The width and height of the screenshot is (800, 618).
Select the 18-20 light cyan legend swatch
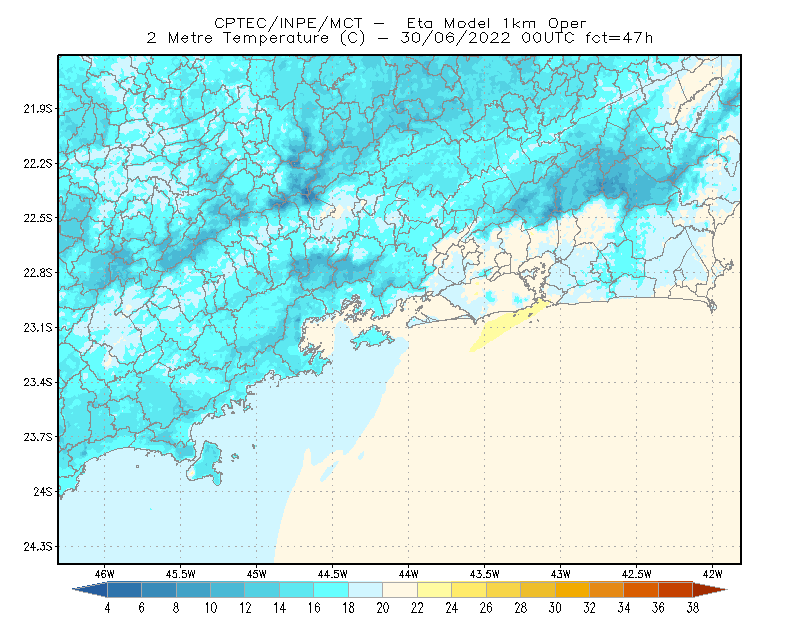click(365, 590)
